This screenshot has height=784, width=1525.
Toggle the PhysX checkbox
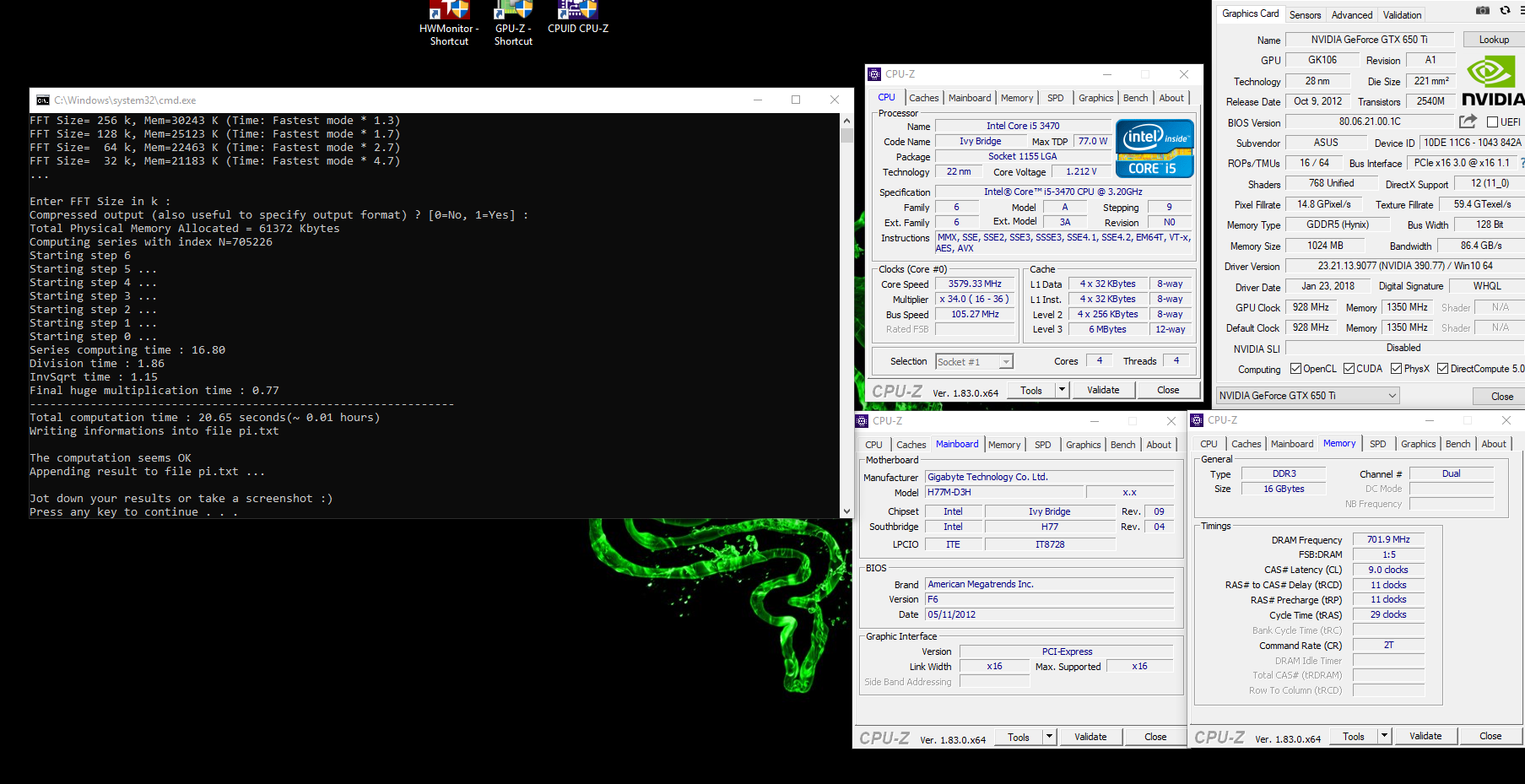tap(1397, 369)
